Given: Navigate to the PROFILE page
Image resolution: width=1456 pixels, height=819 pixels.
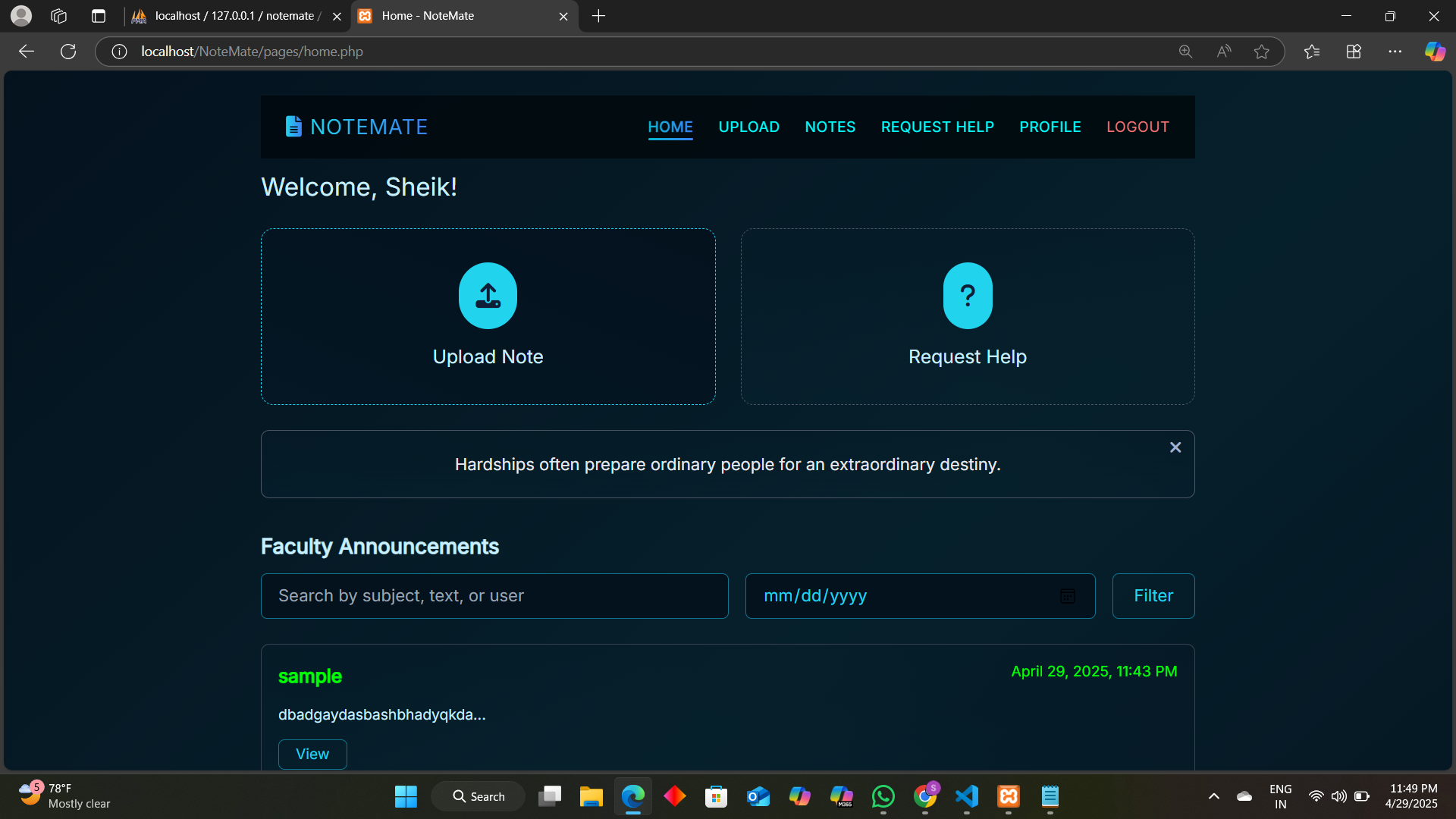Looking at the screenshot, I should (1050, 127).
